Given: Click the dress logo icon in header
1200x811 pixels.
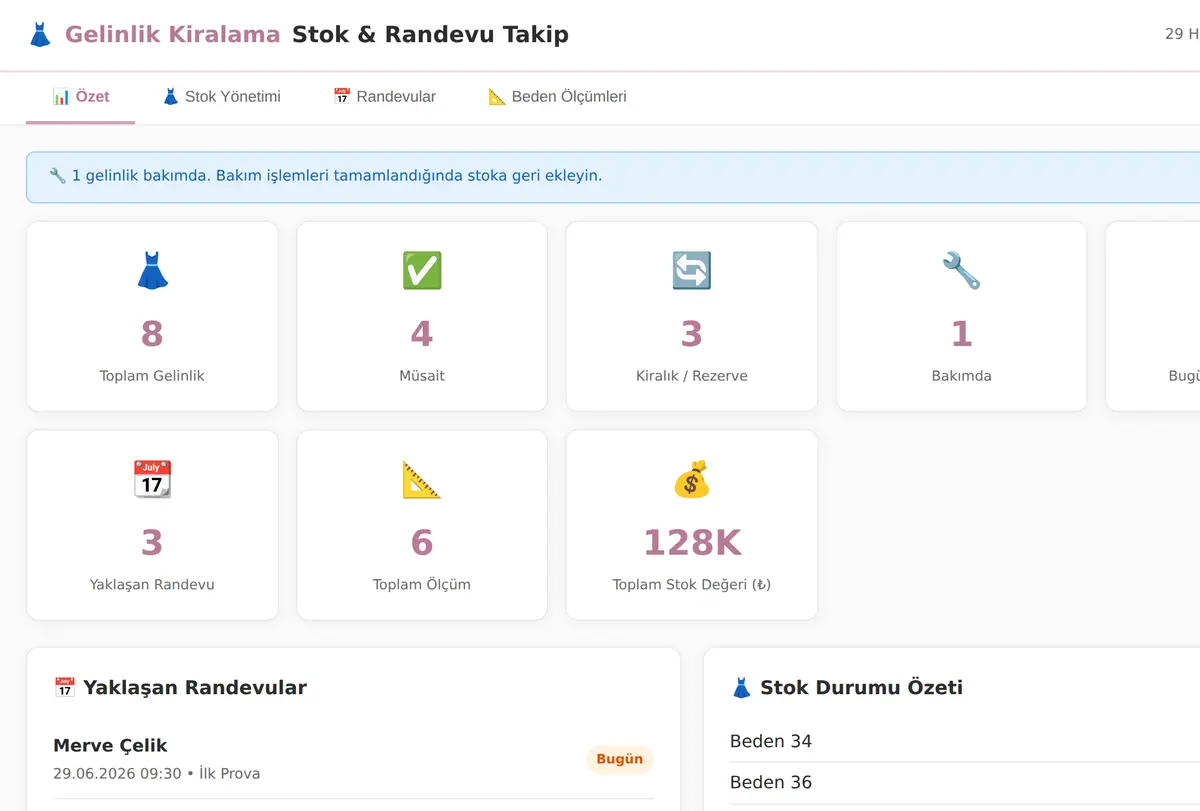Looking at the screenshot, I should coord(40,35).
